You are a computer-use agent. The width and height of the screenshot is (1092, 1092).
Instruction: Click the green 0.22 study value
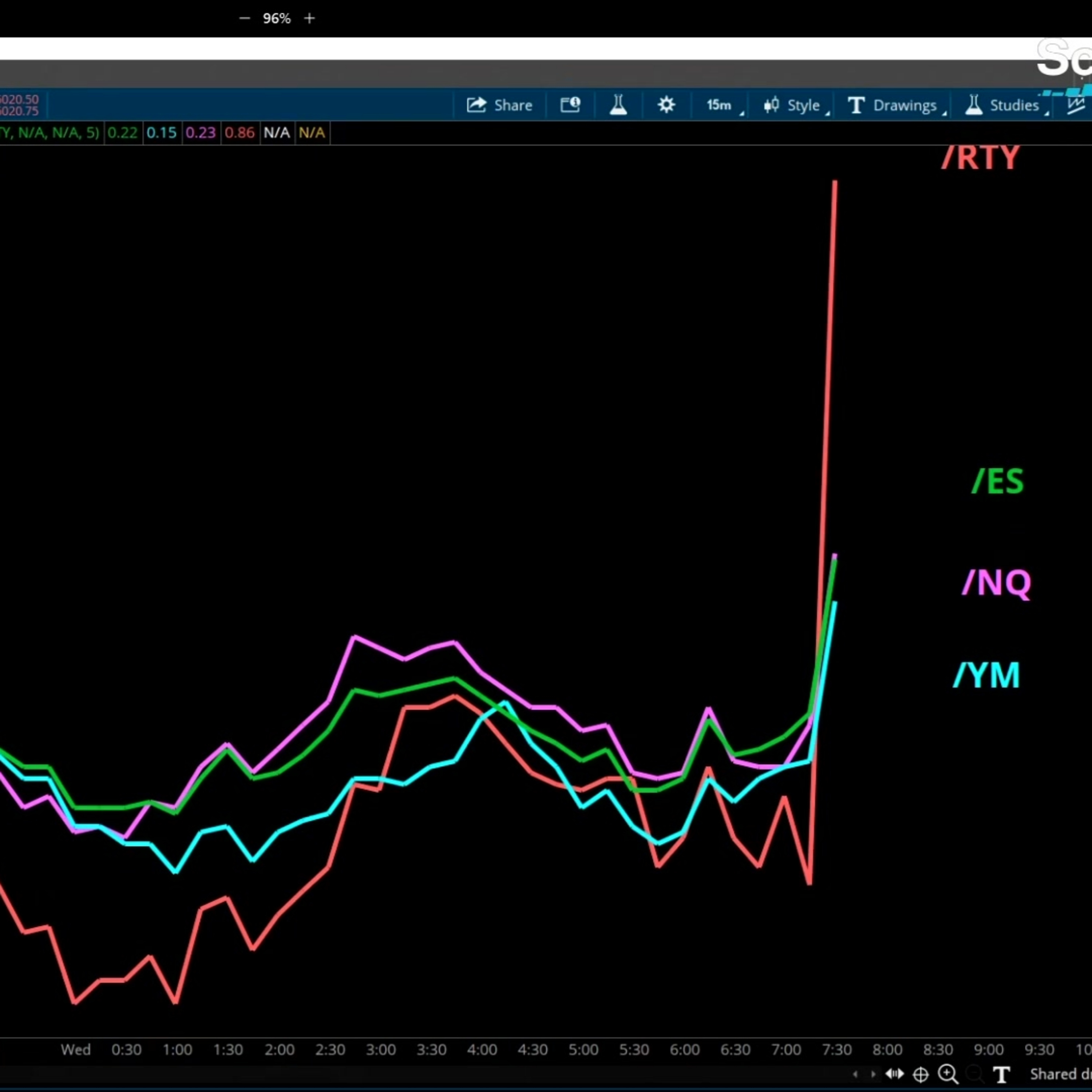[x=122, y=133]
